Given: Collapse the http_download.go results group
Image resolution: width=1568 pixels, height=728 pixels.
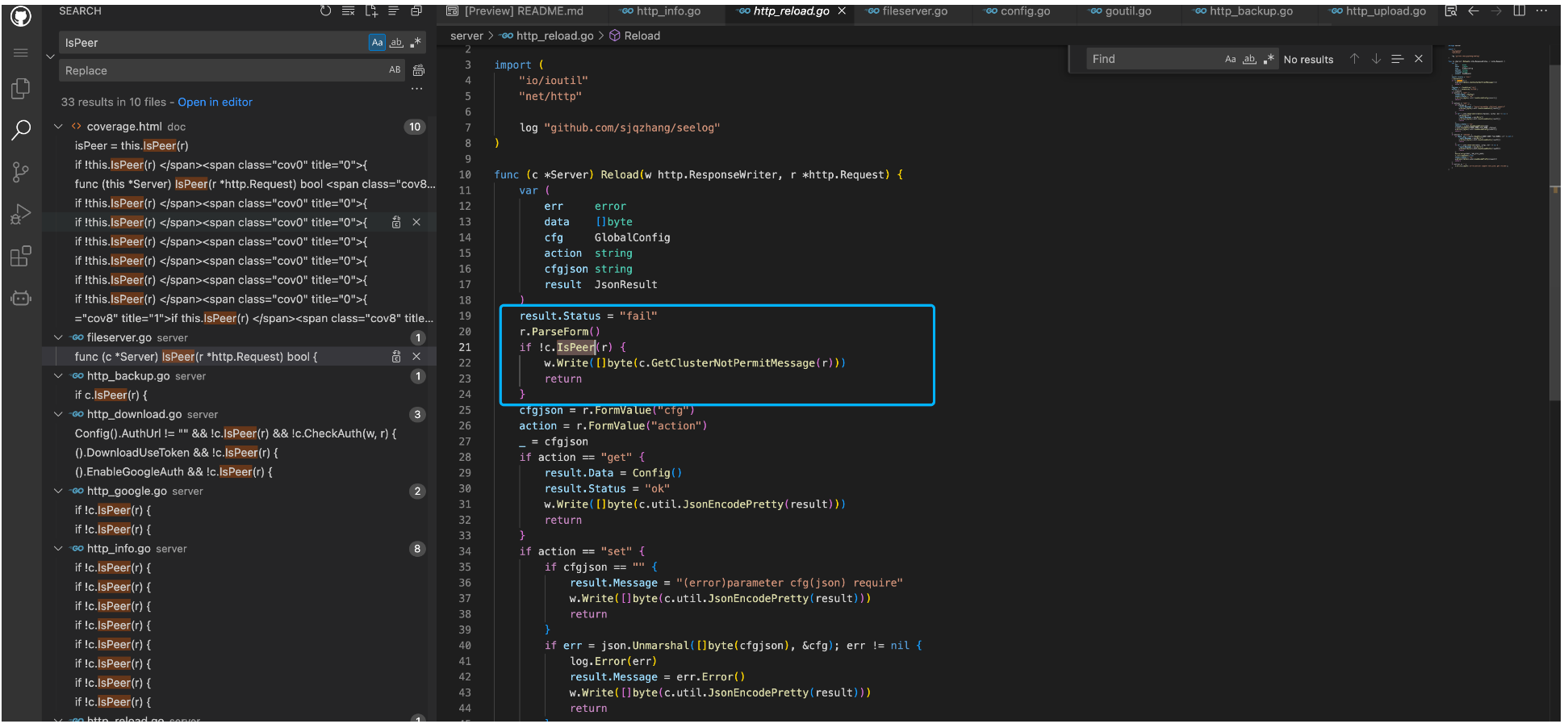Looking at the screenshot, I should [58, 415].
